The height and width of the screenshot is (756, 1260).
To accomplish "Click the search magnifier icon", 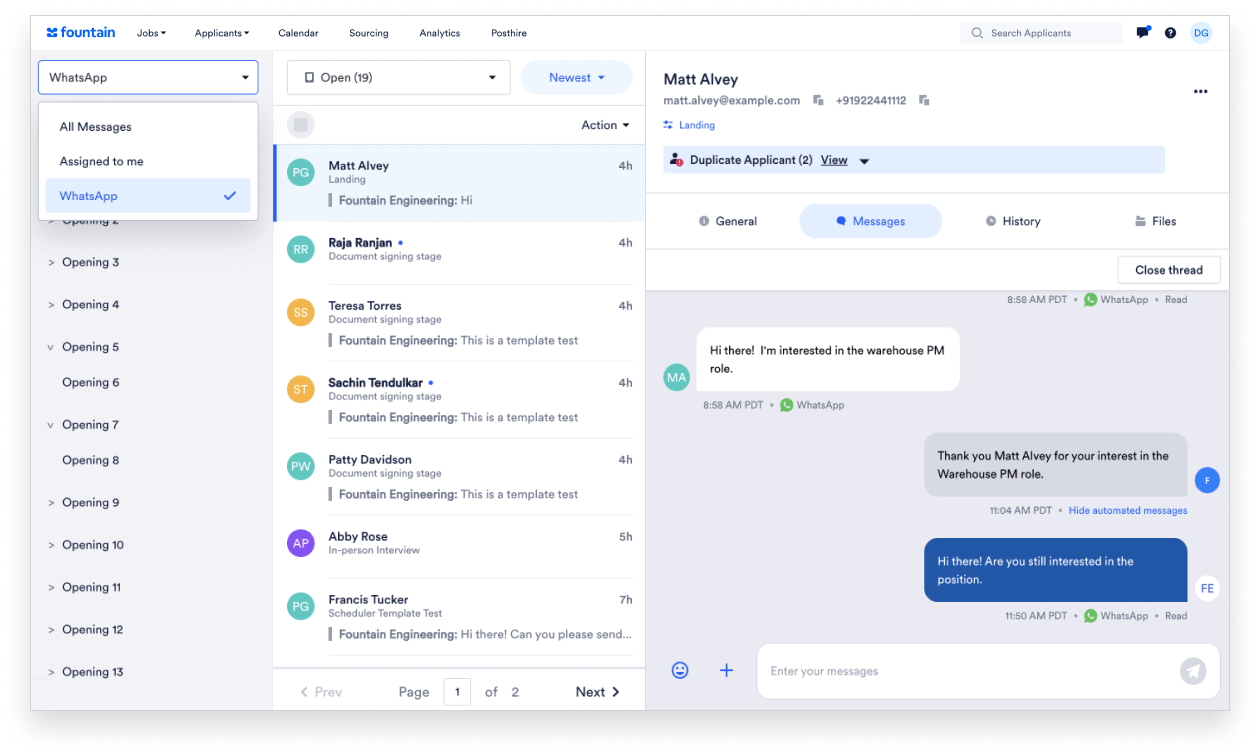I will click(977, 33).
